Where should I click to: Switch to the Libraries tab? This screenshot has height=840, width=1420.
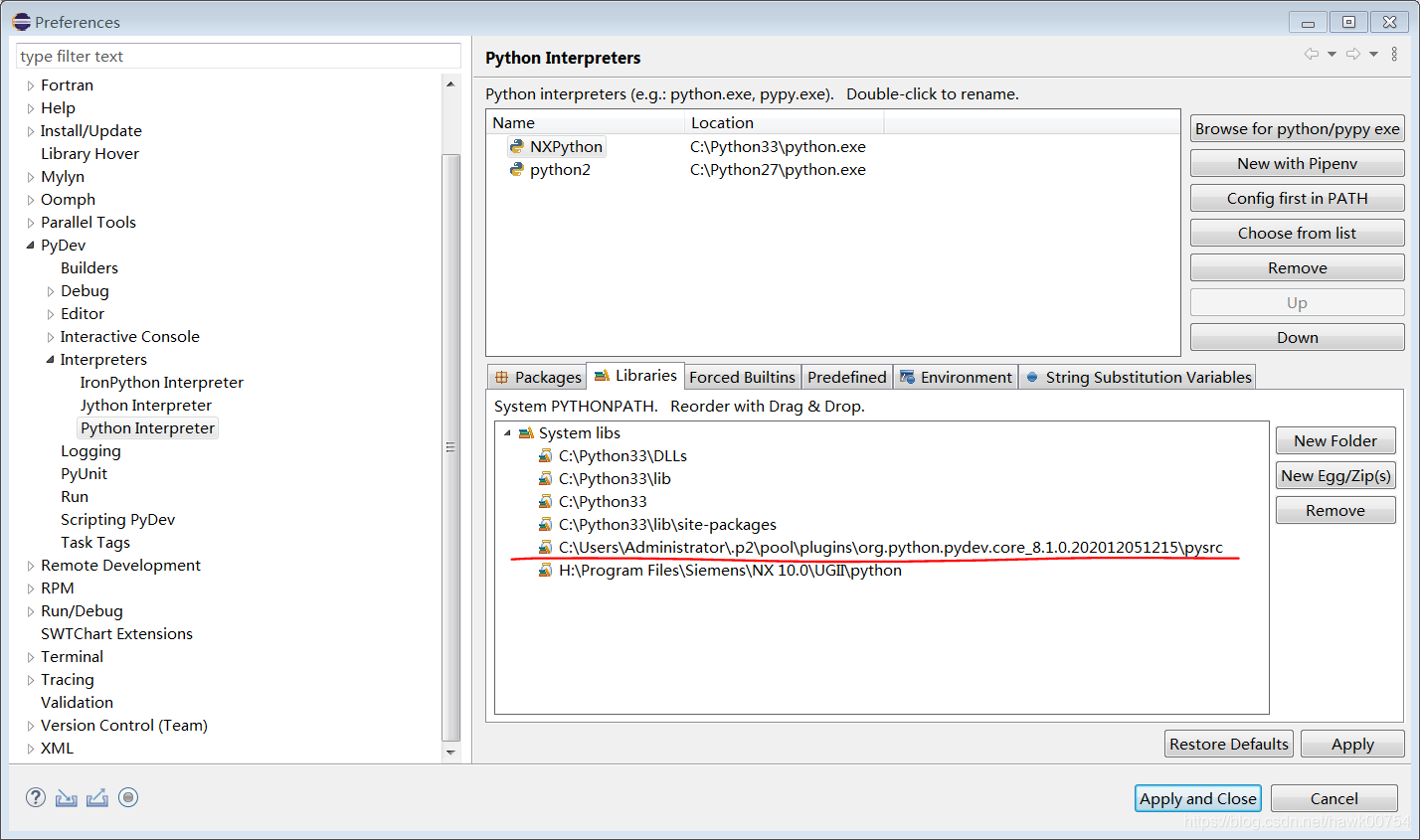635,376
